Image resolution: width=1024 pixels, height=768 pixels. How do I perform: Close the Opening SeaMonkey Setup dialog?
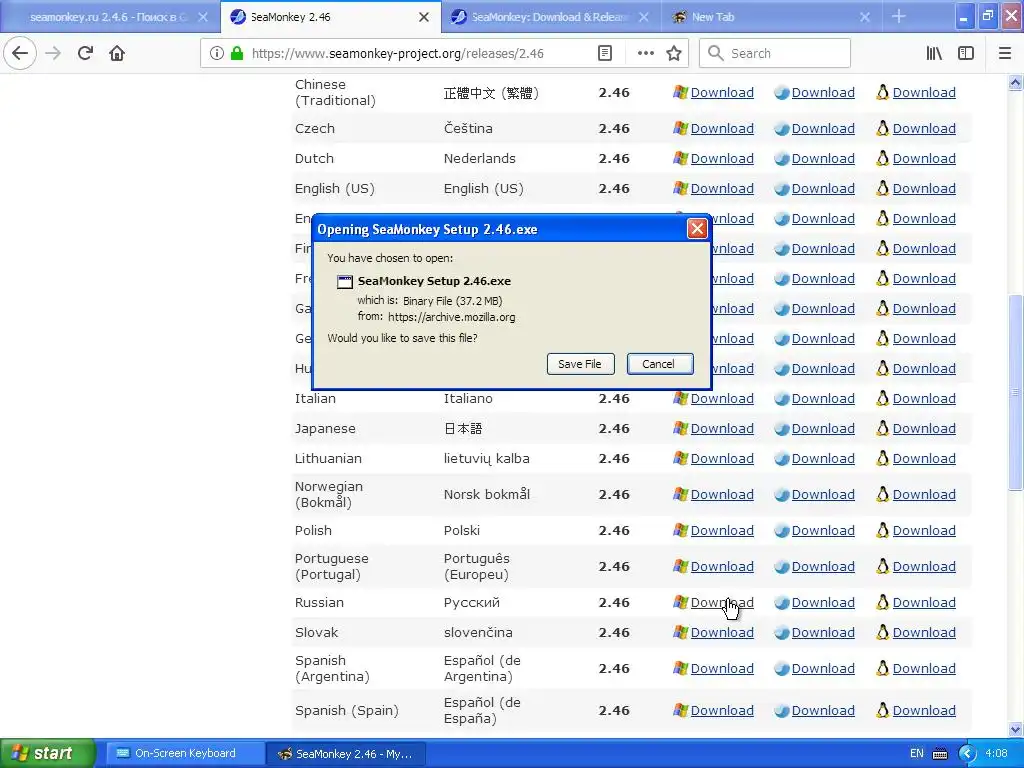[x=697, y=229]
